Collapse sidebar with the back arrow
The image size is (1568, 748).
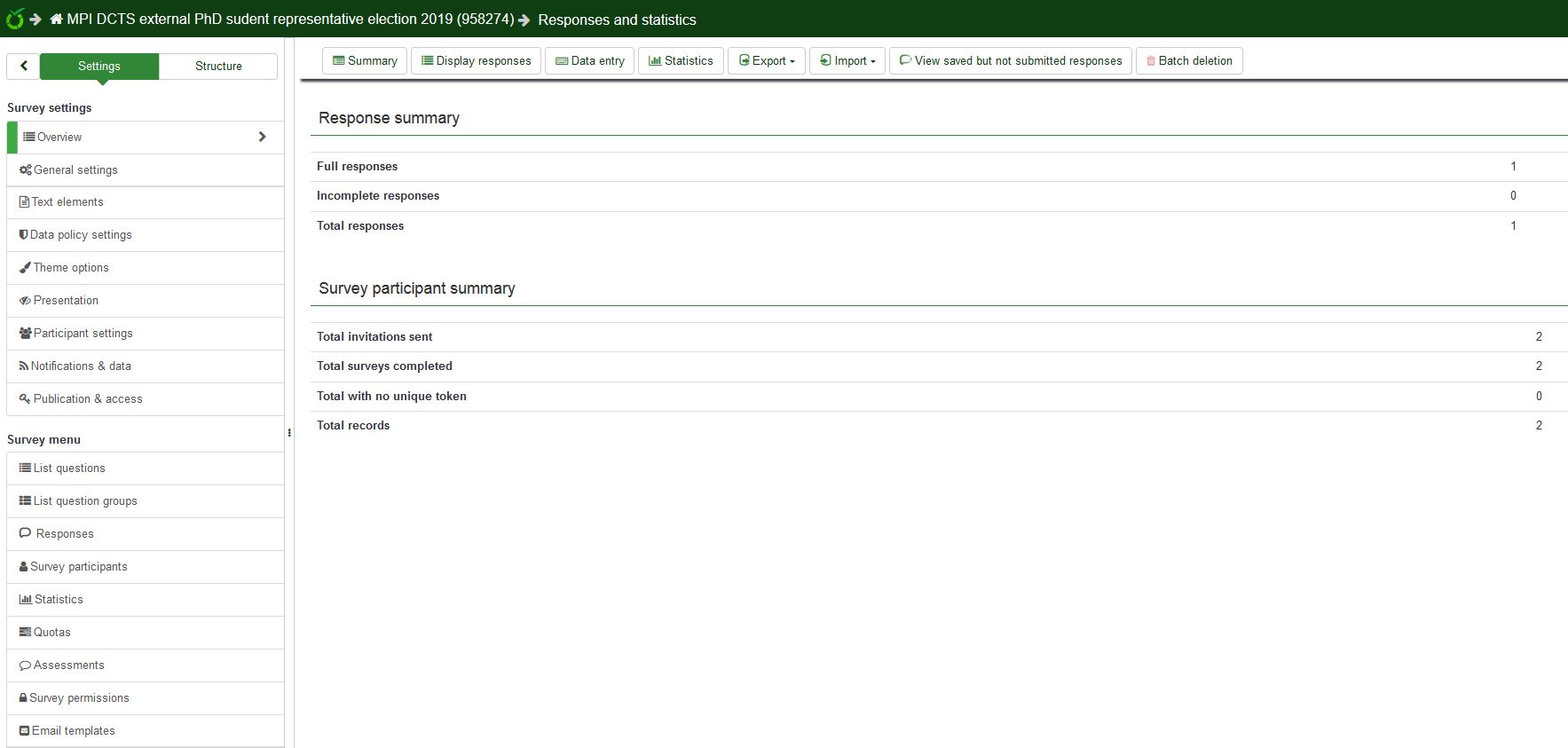click(24, 66)
